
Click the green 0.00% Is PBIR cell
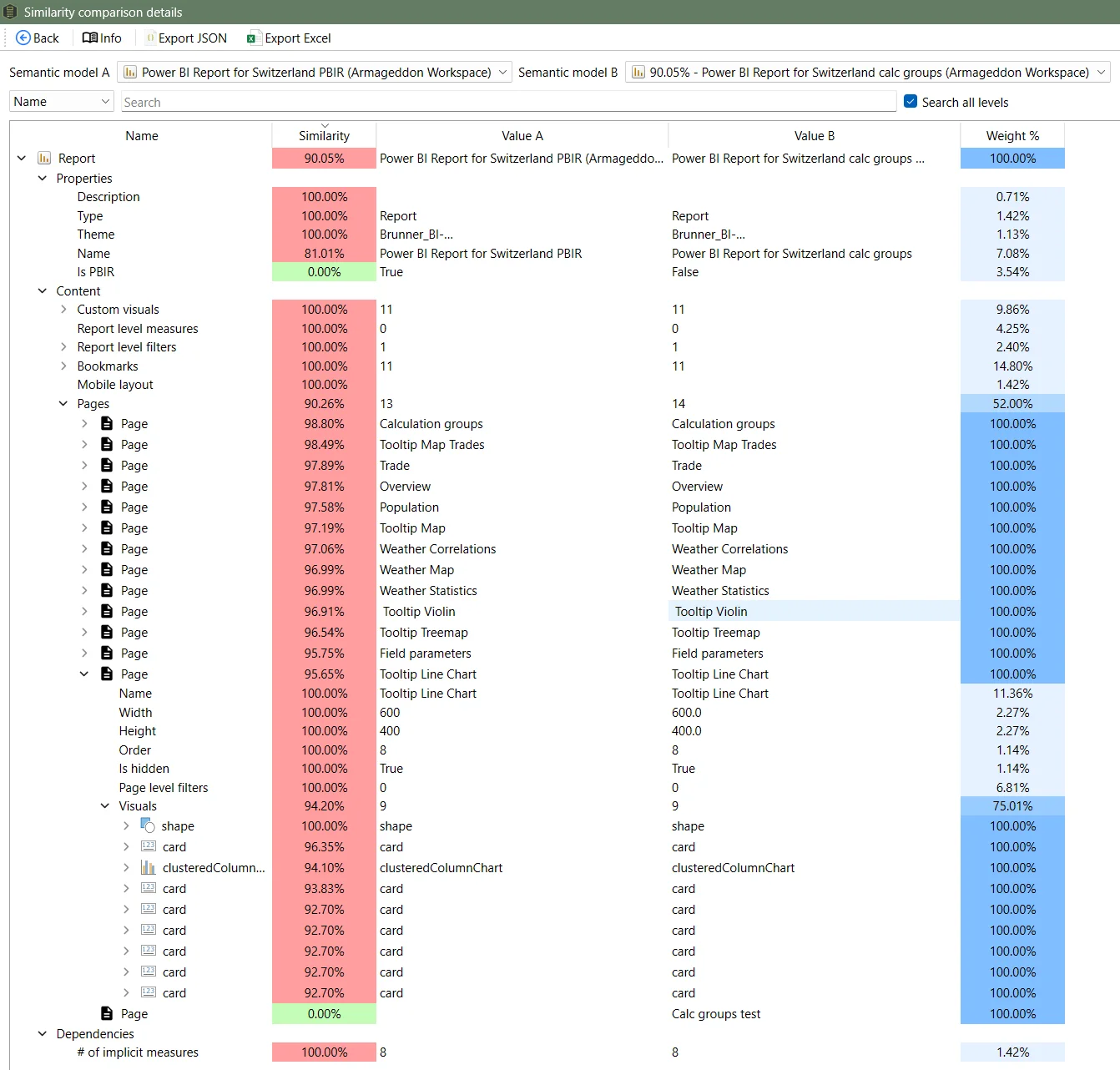324,272
